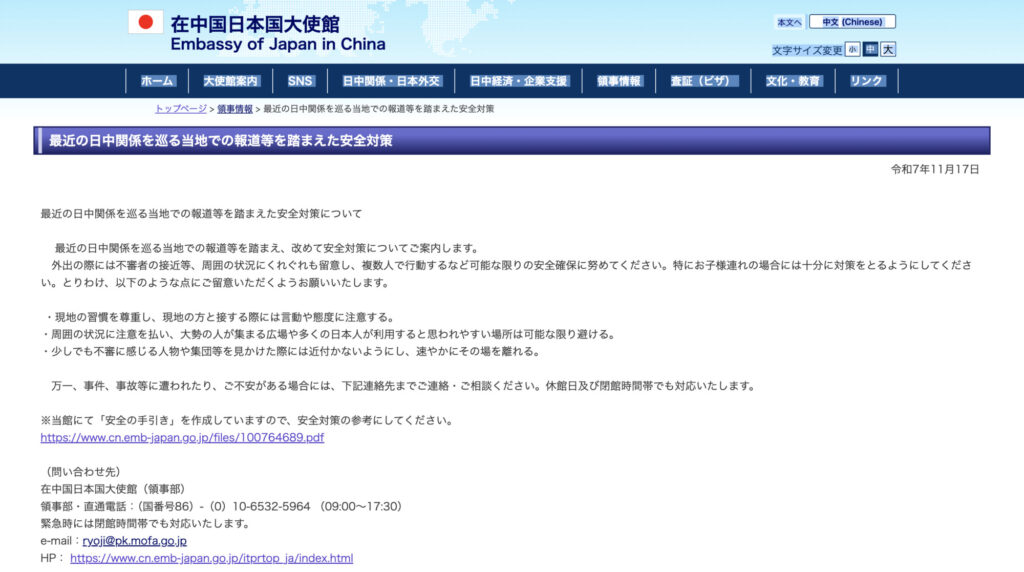
Task: Click トップページ breadcrumb link
Action: click(181, 109)
